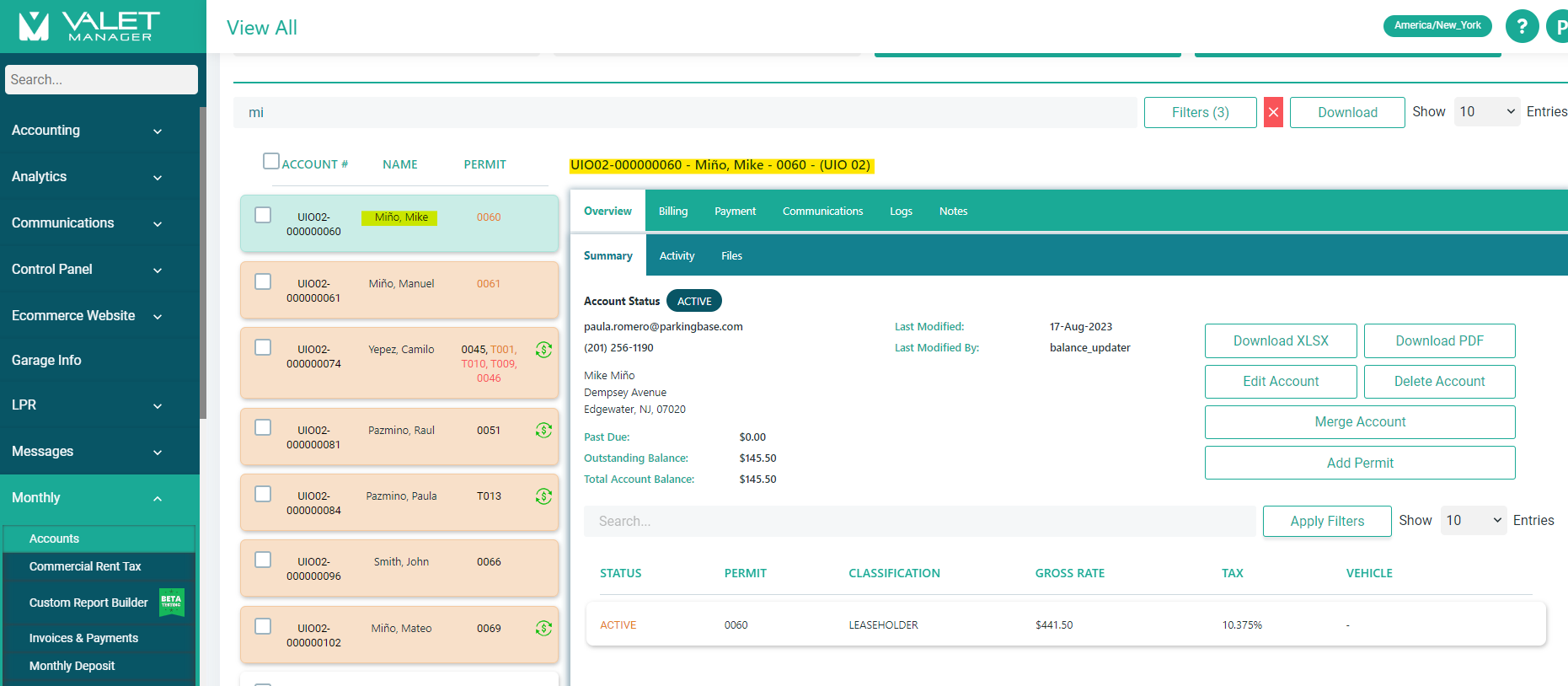This screenshot has height=686, width=1568.
Task: Check the box for Miño, Manuel account
Action: coord(263,281)
